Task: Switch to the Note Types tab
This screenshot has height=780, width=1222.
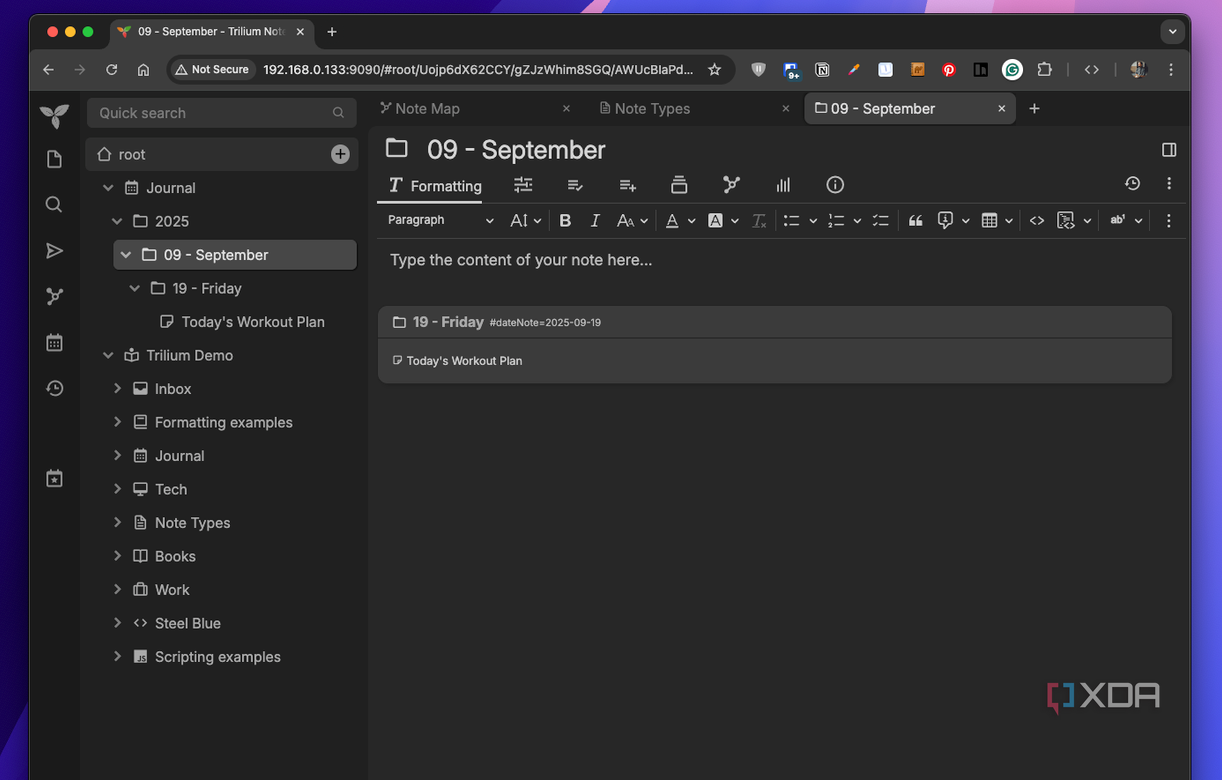Action: point(697,109)
